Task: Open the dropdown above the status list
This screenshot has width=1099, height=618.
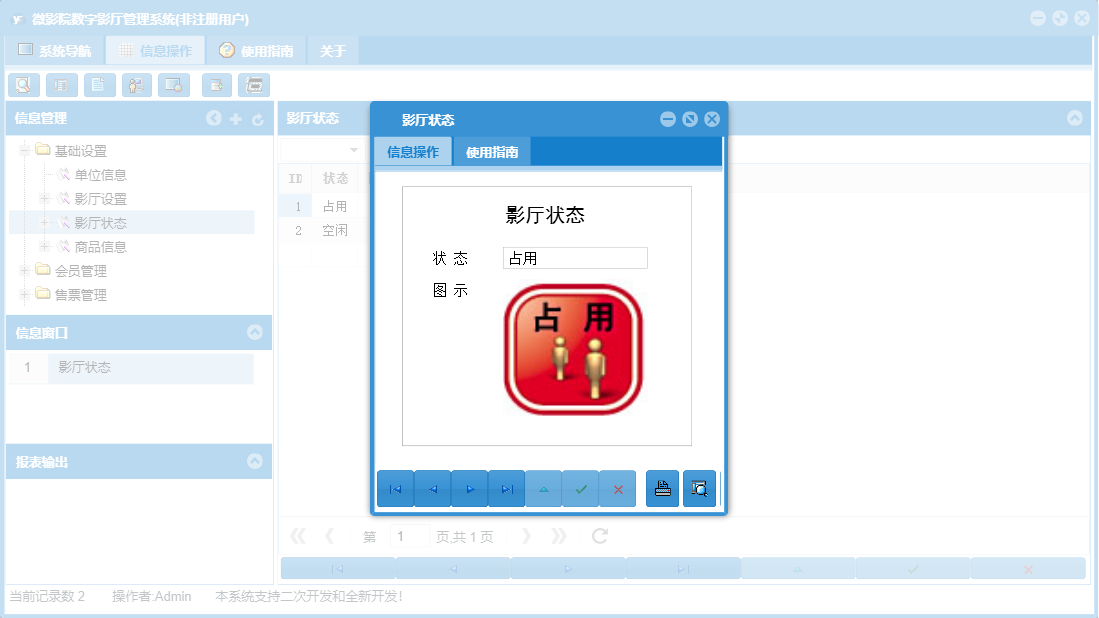Action: (351, 149)
